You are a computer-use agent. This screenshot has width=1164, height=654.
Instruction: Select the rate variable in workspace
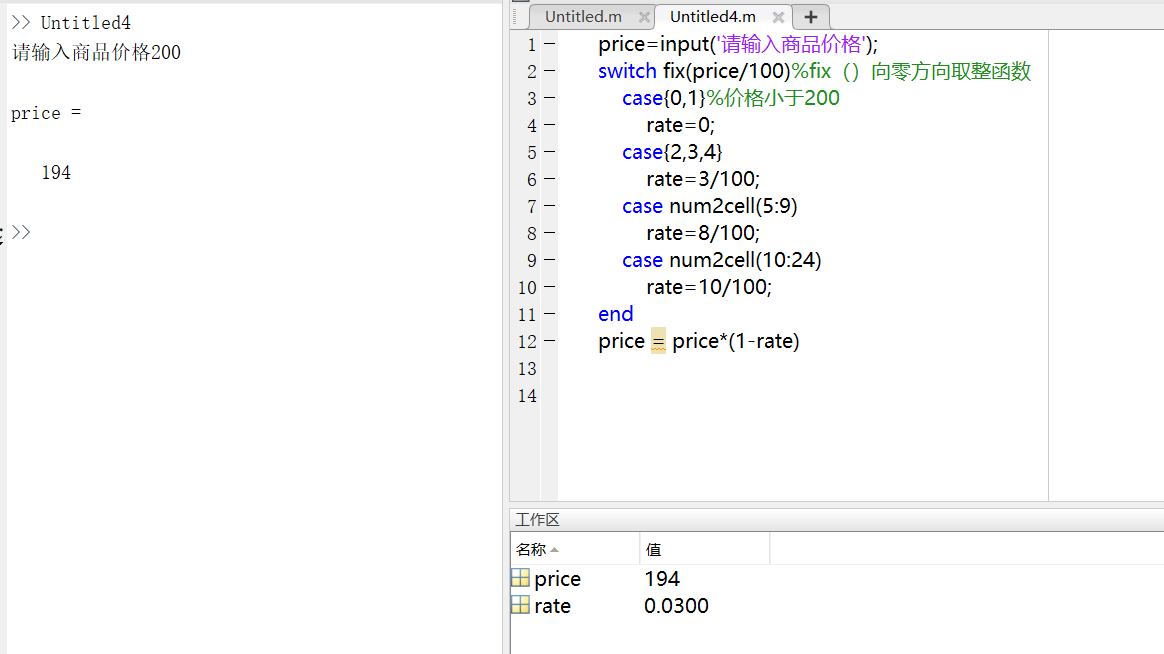tap(552, 606)
